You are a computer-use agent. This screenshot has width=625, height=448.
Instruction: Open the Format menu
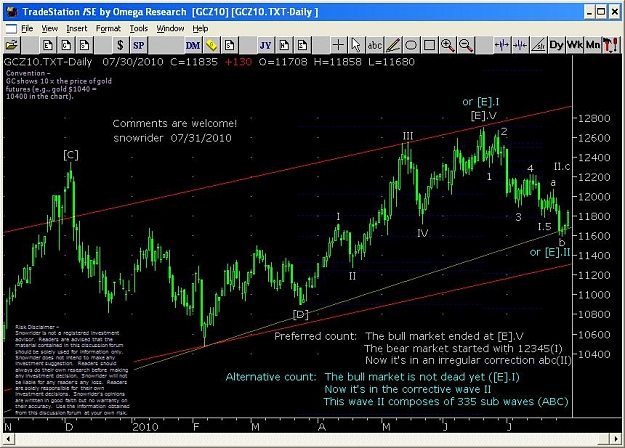click(108, 28)
